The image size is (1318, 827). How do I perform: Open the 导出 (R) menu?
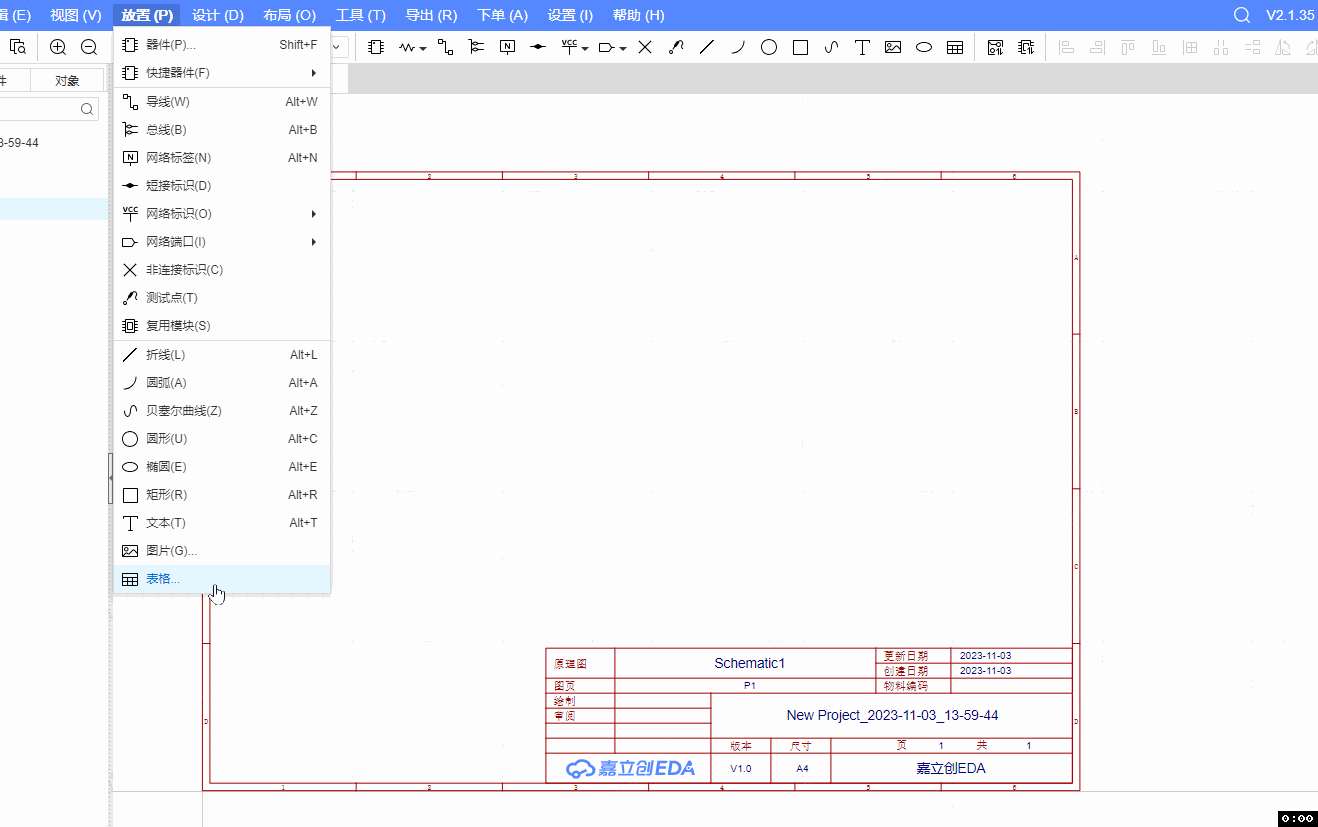[431, 15]
